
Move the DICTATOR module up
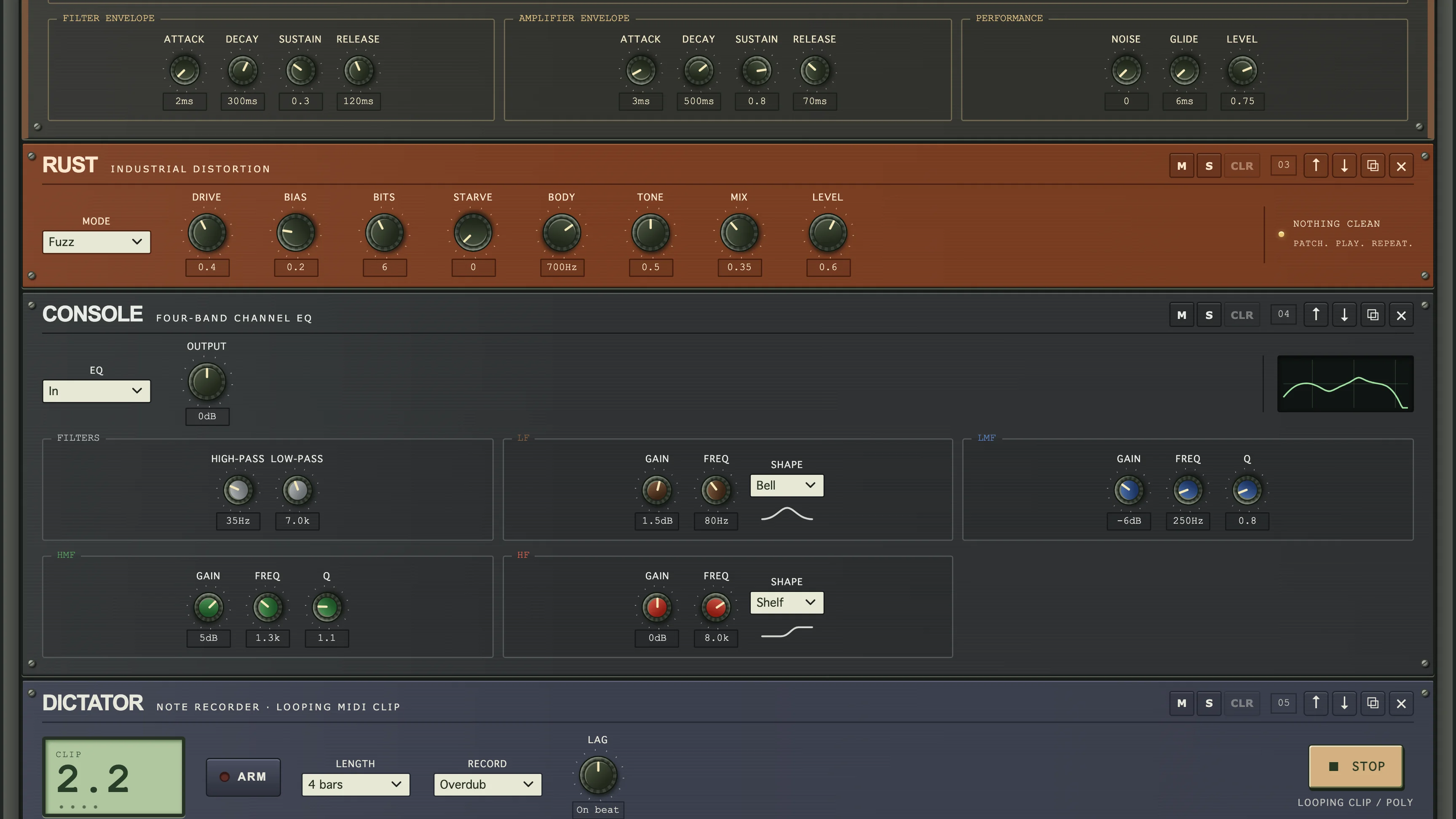pos(1316,703)
